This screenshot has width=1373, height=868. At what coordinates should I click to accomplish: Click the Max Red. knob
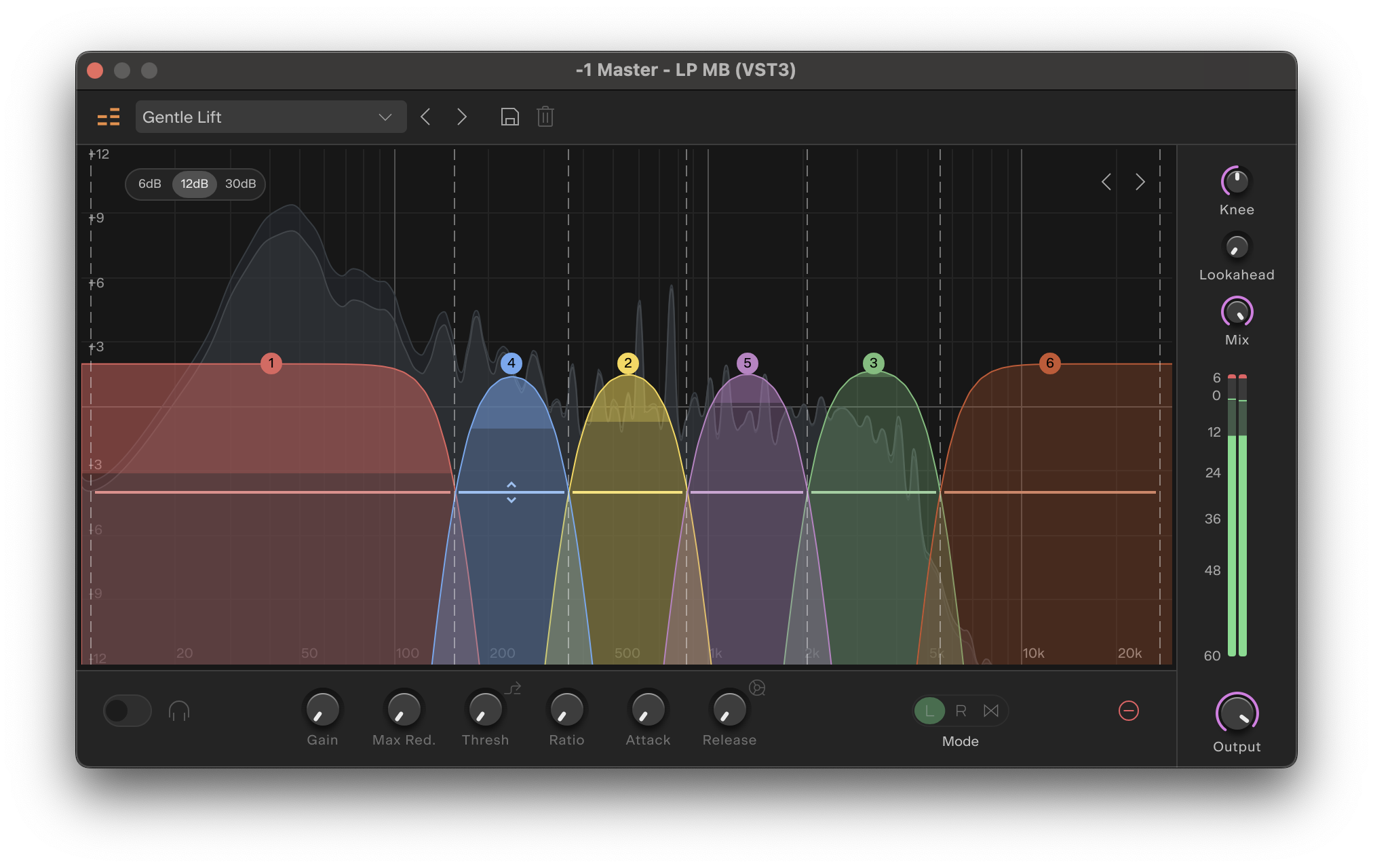coord(404,709)
